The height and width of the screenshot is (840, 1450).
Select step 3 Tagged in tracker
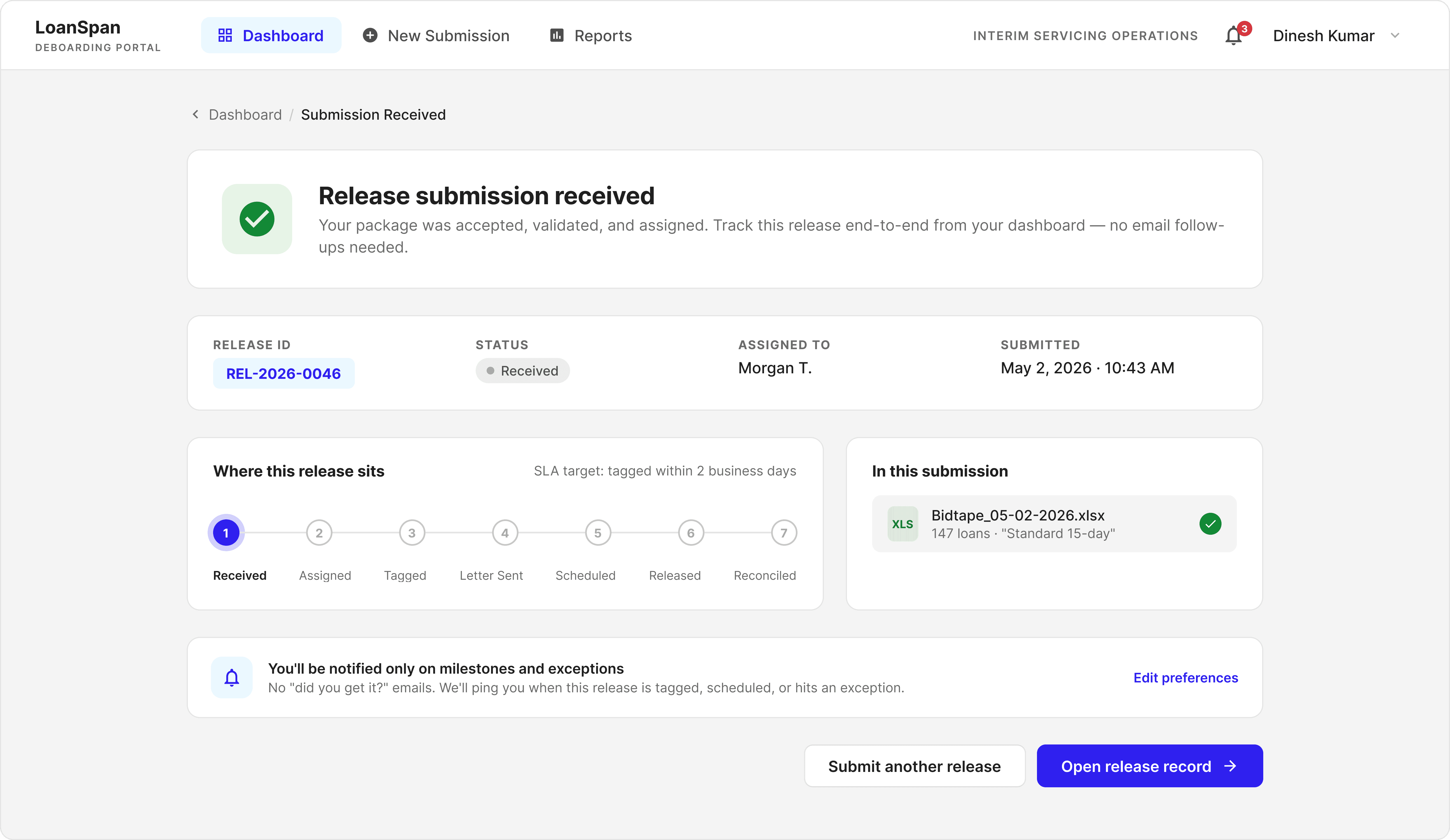412,533
